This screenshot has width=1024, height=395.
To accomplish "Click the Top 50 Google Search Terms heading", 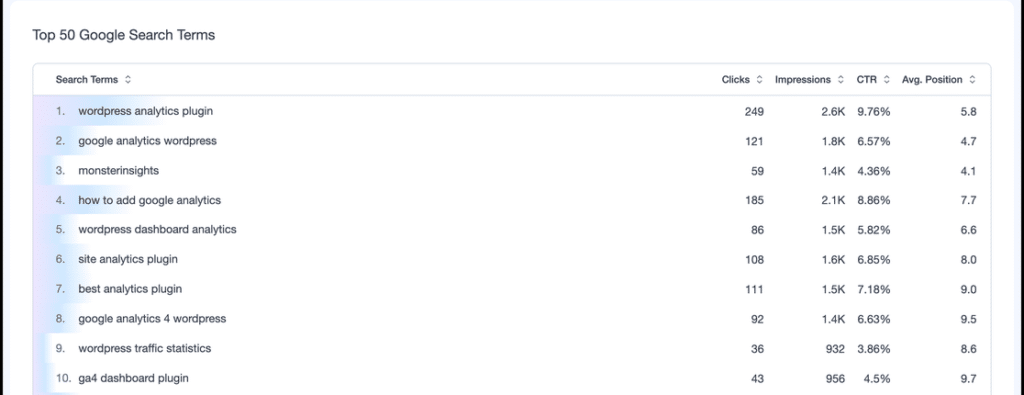I will [123, 35].
